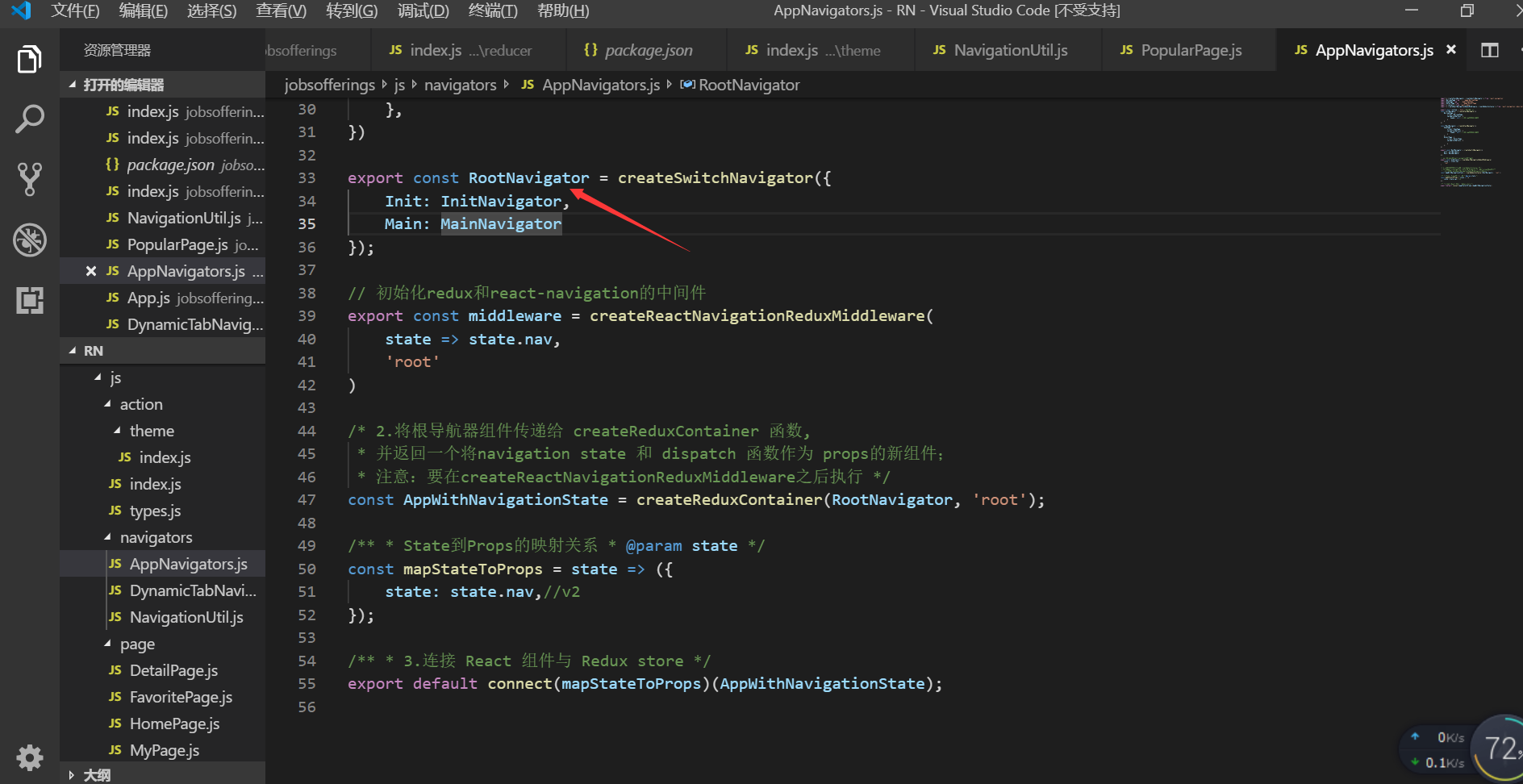Open the Search view icon
This screenshot has height=784, width=1523.
point(30,119)
